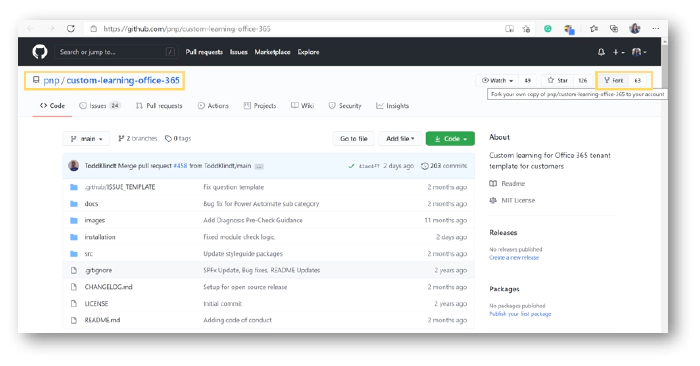Viewport: 700px width, 366px height.
Task: Open notifications bell icon
Action: tap(601, 52)
